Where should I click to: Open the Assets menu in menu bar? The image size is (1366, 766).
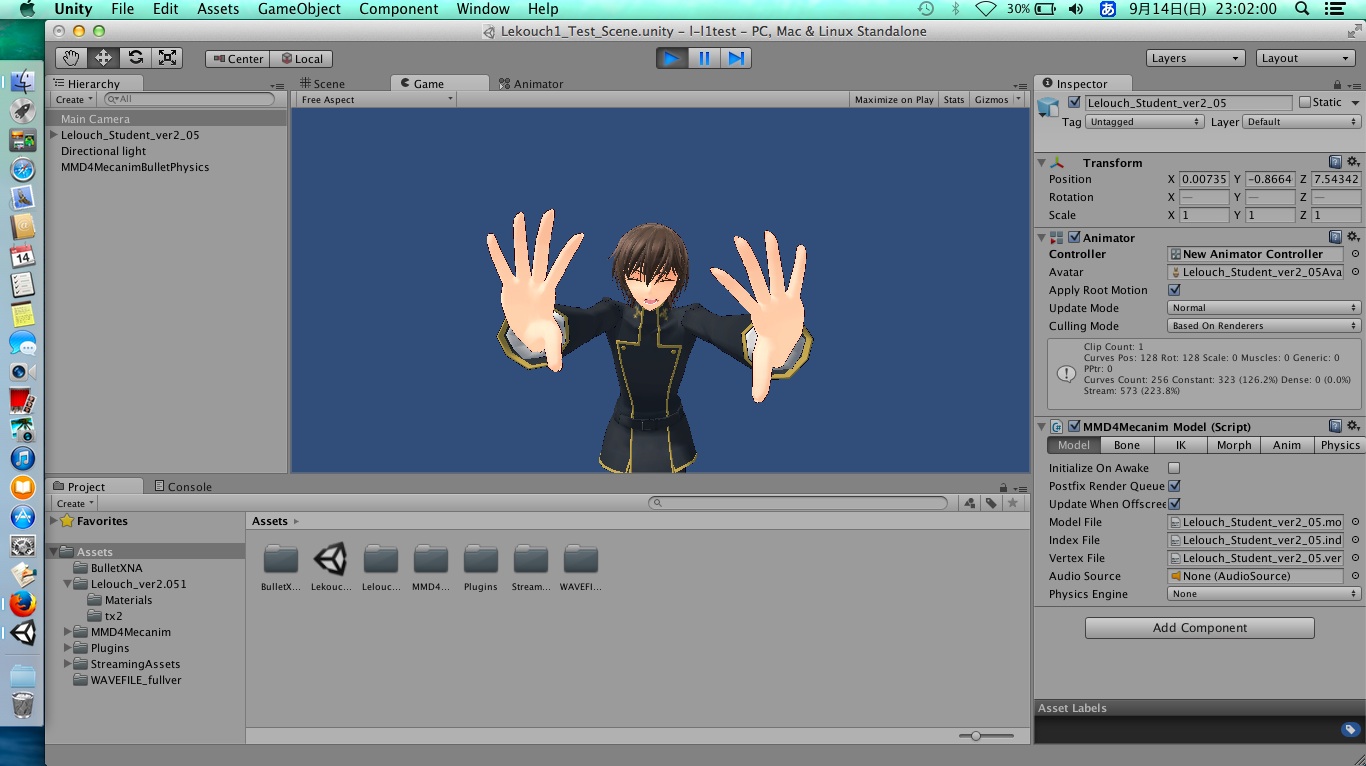point(218,9)
